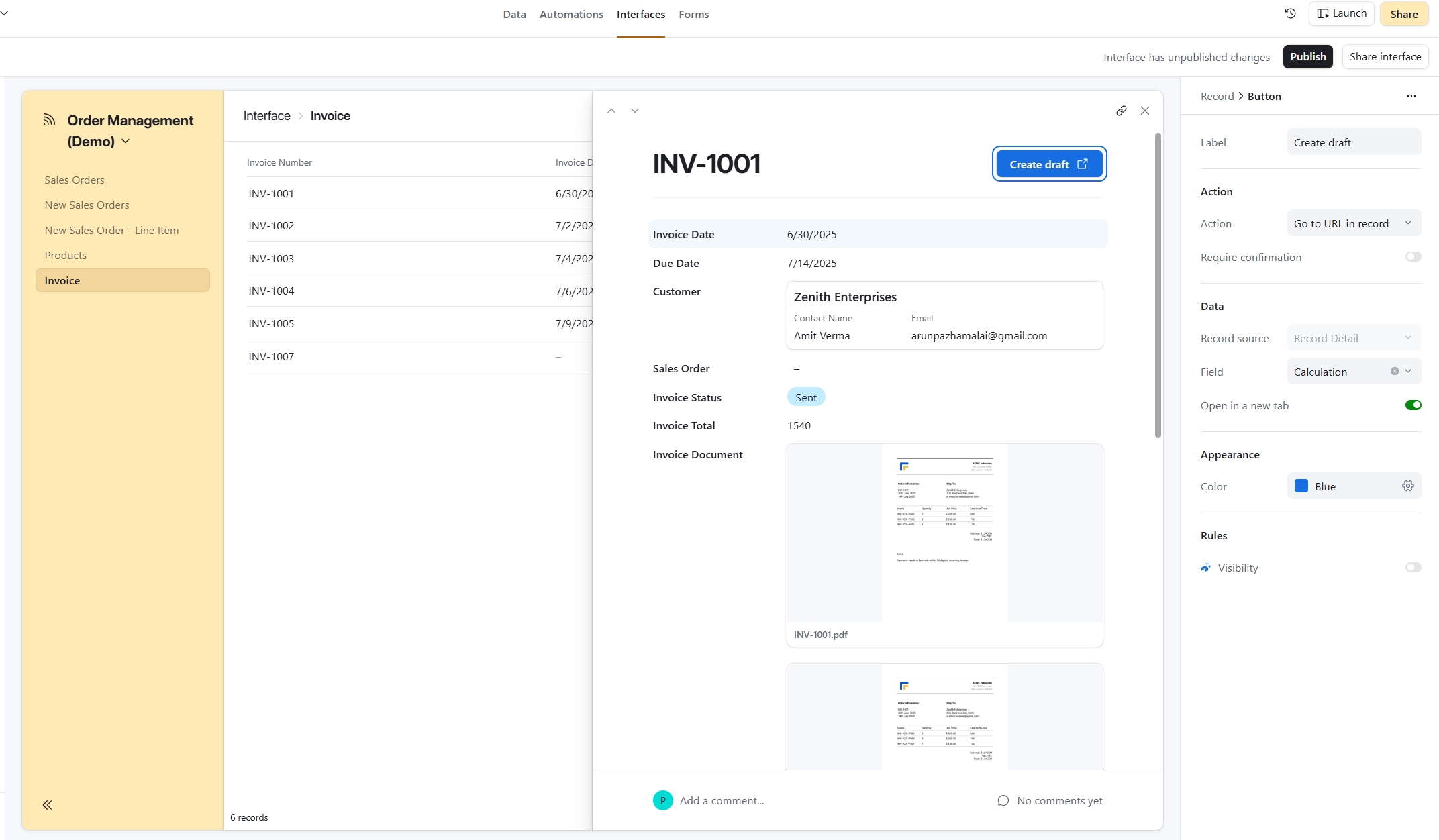The width and height of the screenshot is (1439, 840).
Task: Click the Share interface button
Action: tap(1385, 57)
